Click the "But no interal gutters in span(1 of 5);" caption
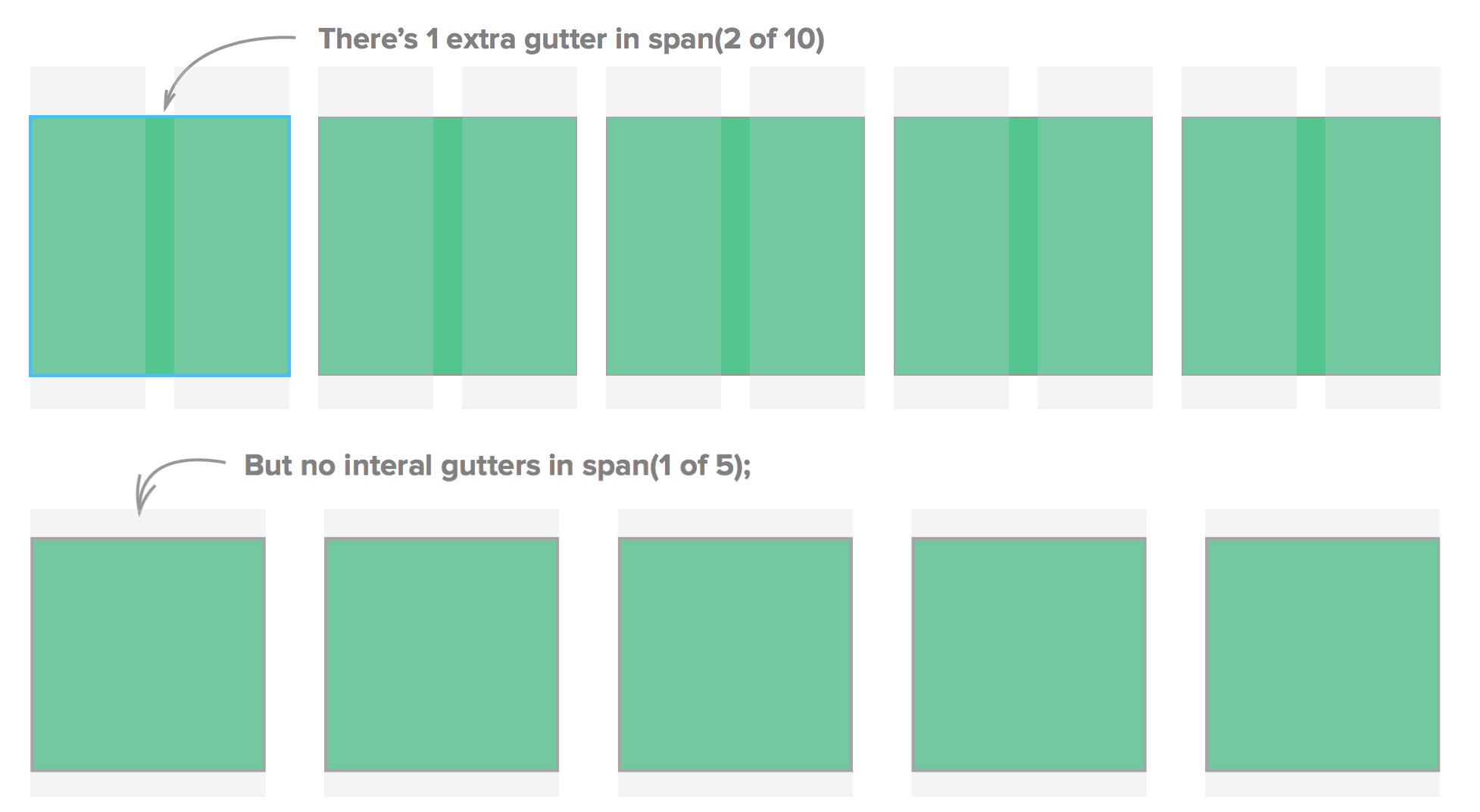The image size is (1480, 812). pos(497,465)
